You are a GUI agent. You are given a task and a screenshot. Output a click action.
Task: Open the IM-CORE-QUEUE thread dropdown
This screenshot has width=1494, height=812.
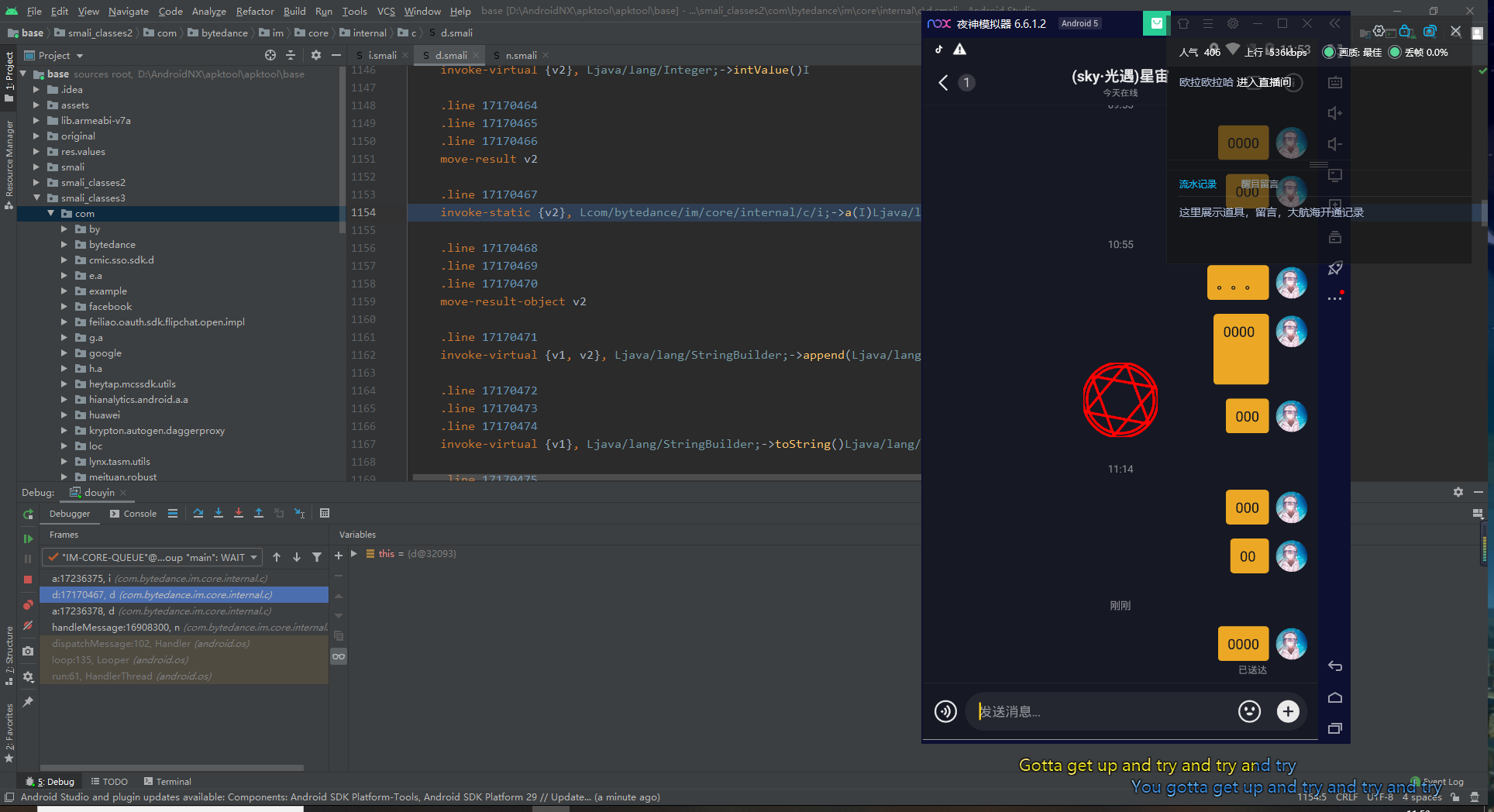tap(153, 557)
